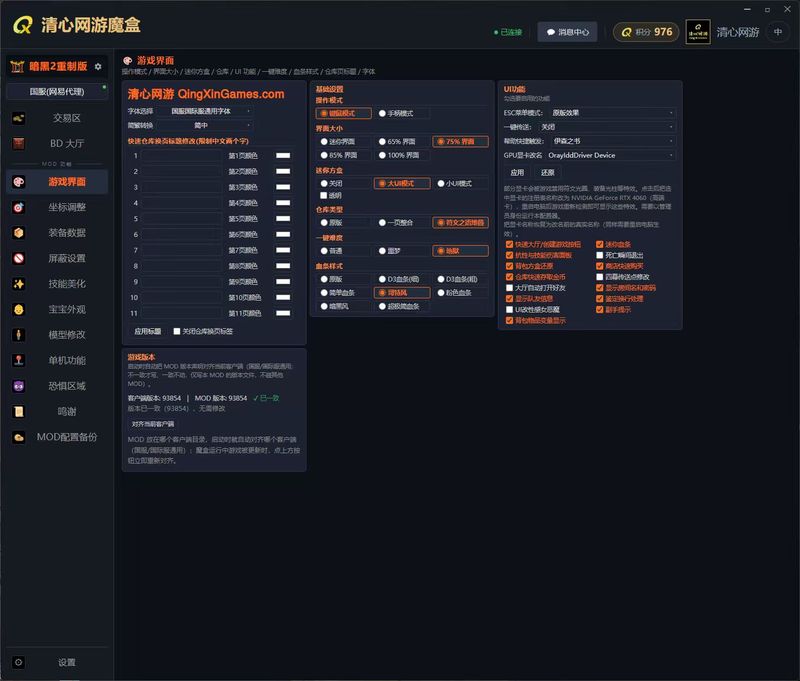
Task: Click the palette icon for 游戏界面
Action: click(x=18, y=182)
